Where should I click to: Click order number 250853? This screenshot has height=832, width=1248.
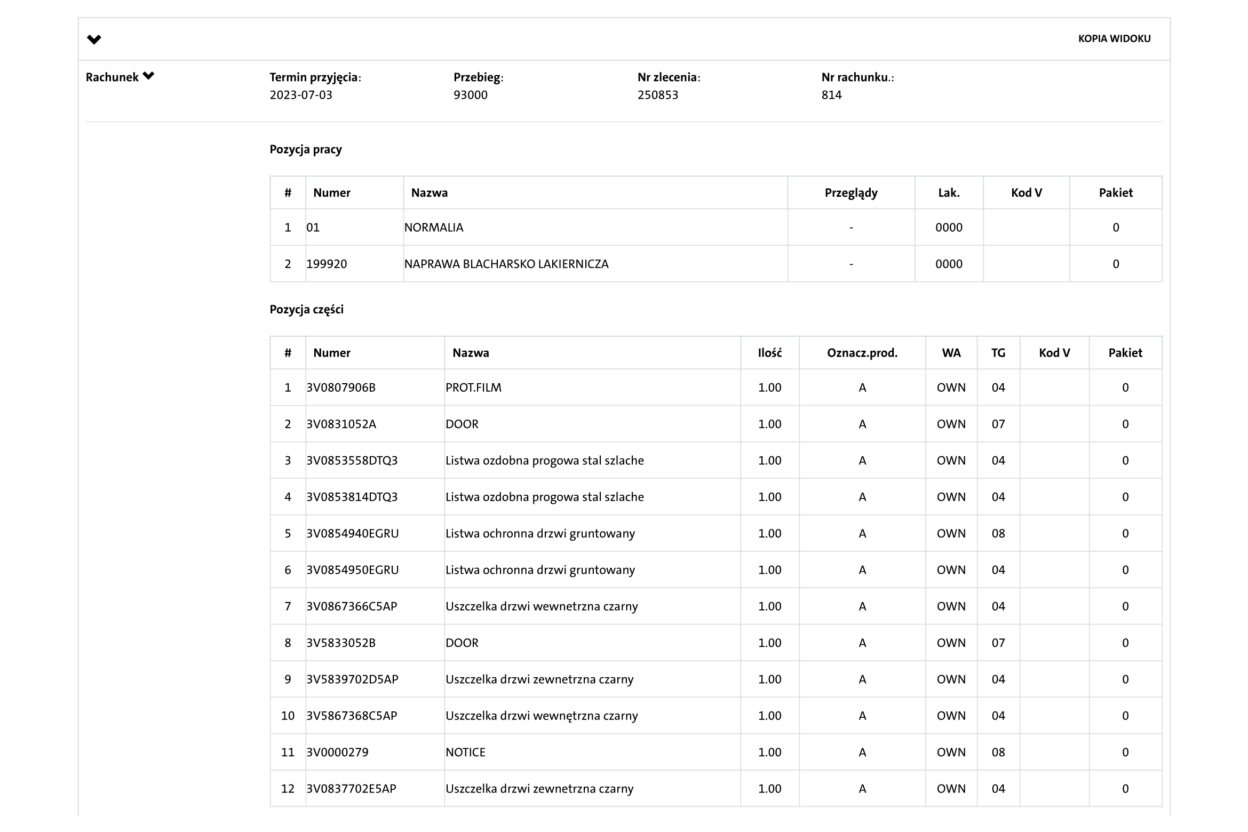pos(657,95)
